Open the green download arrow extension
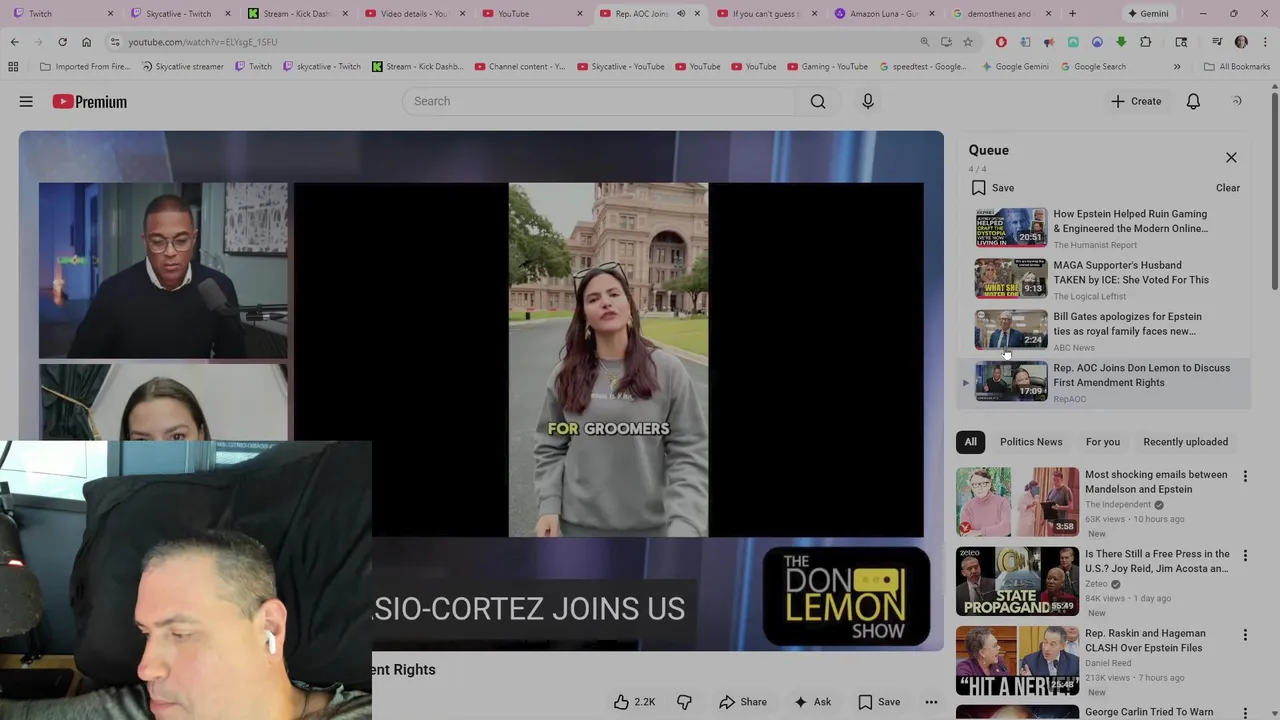 [x=1121, y=42]
